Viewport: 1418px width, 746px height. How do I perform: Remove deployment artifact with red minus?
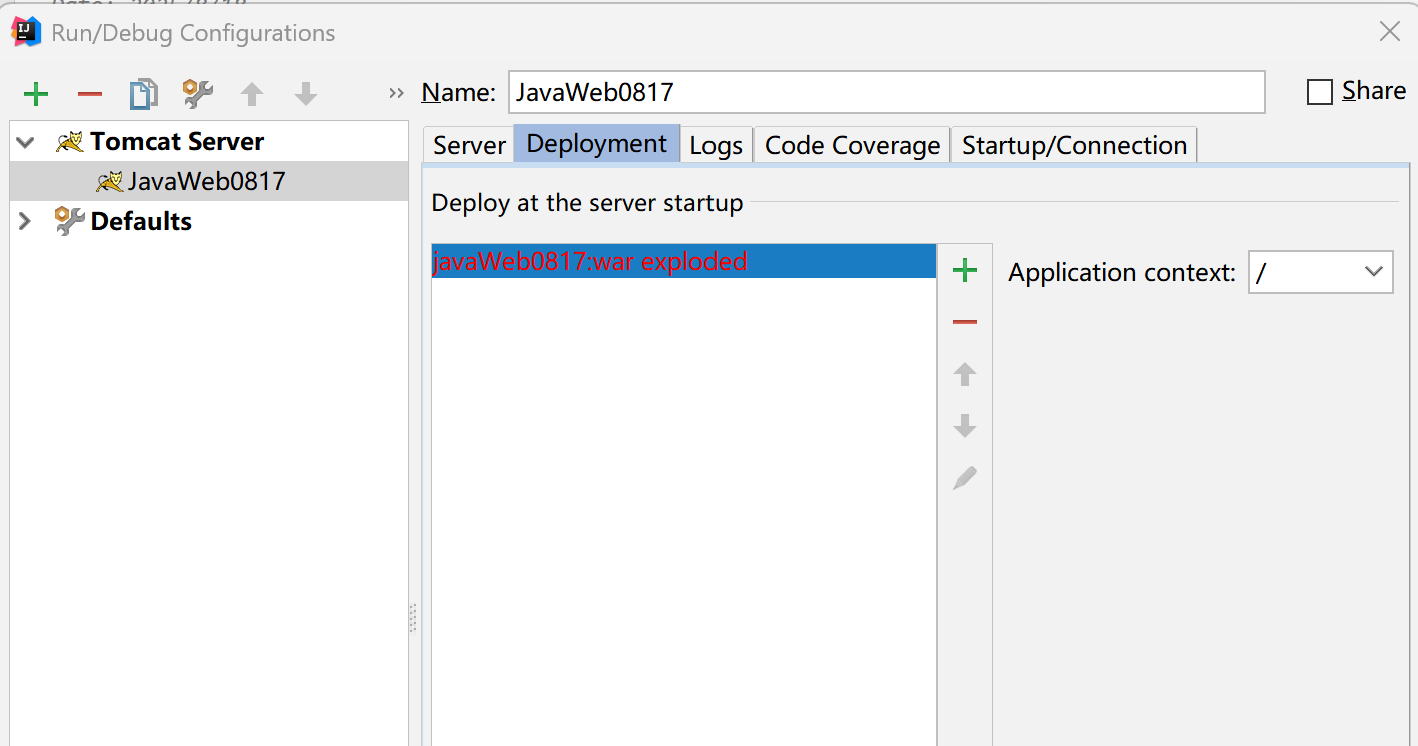[965, 322]
